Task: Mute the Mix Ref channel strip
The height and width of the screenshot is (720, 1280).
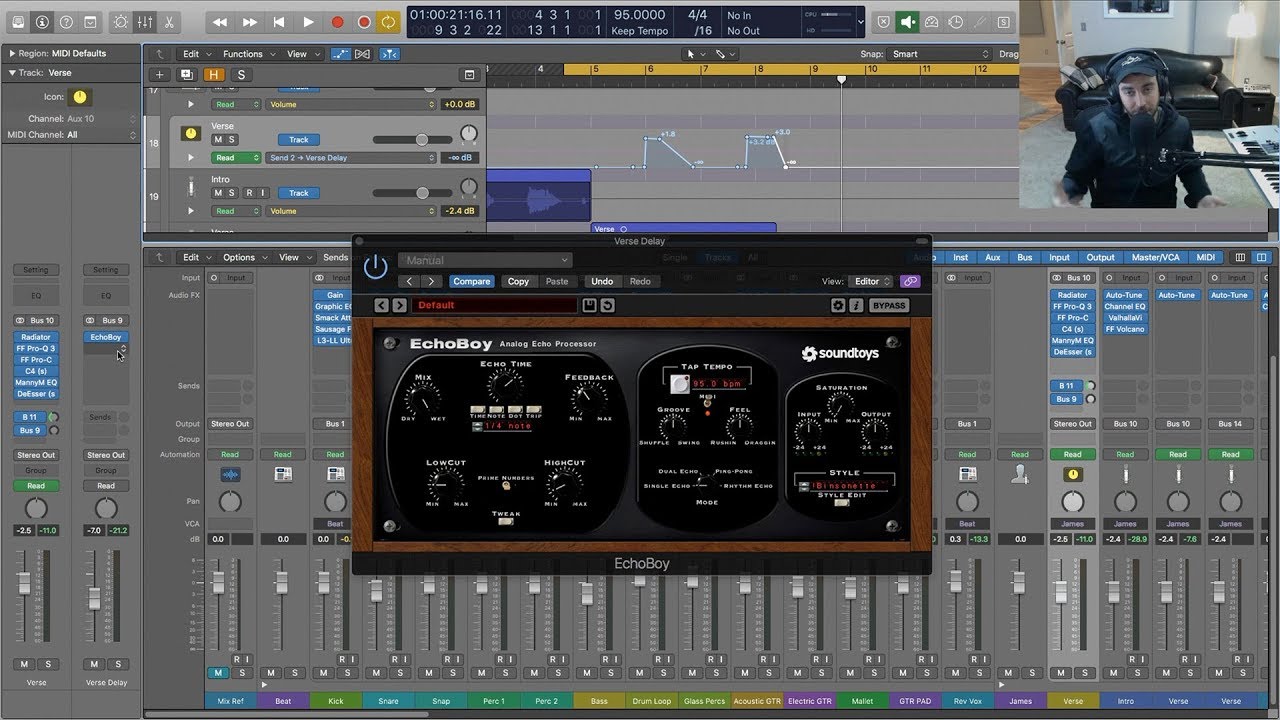Action: (x=217, y=673)
